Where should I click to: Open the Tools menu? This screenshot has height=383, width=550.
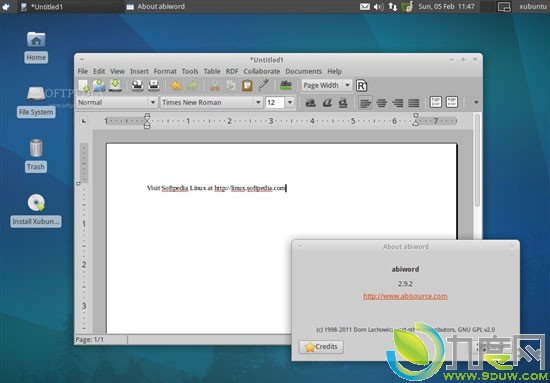190,71
